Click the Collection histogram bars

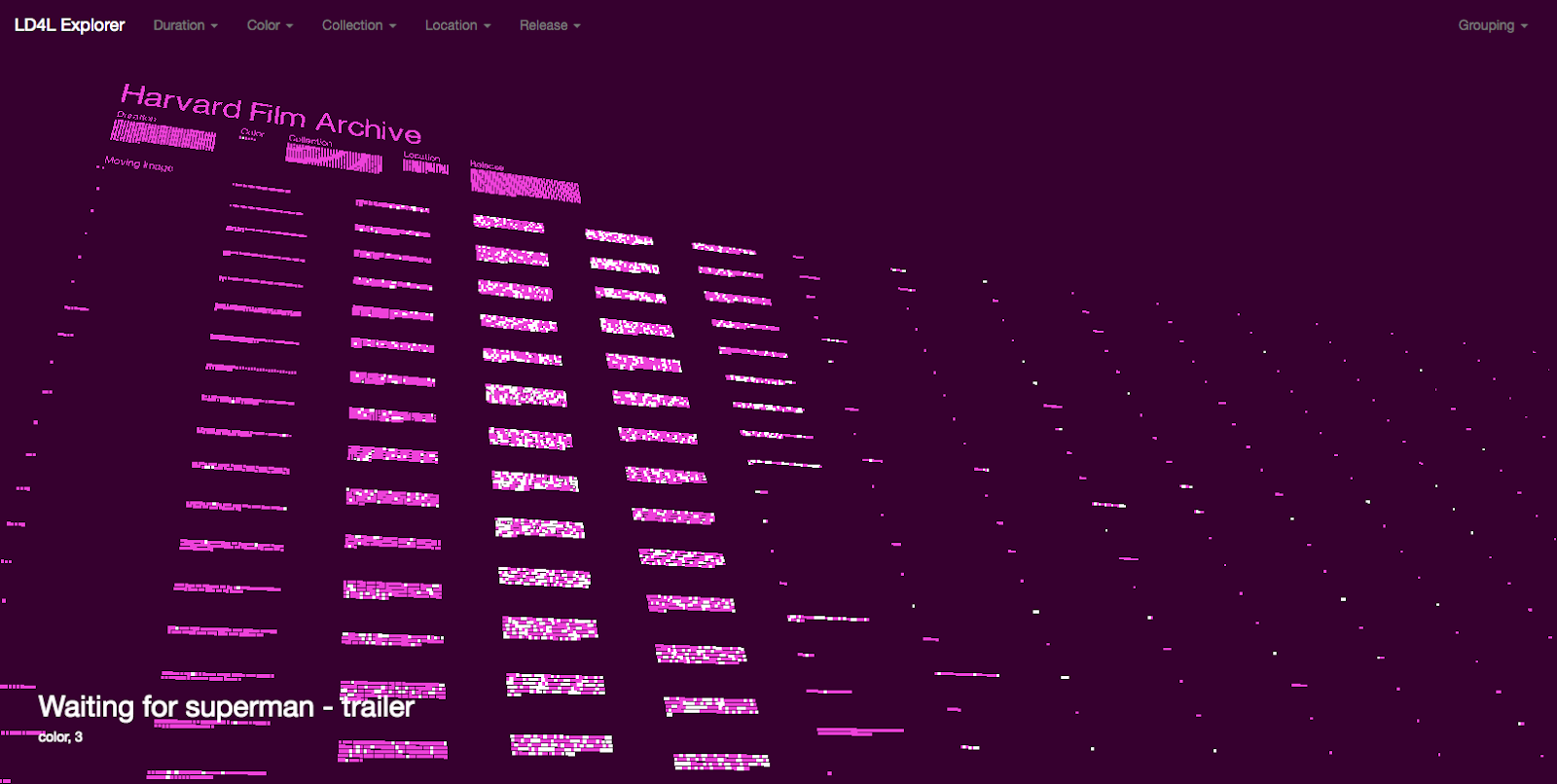[334, 159]
